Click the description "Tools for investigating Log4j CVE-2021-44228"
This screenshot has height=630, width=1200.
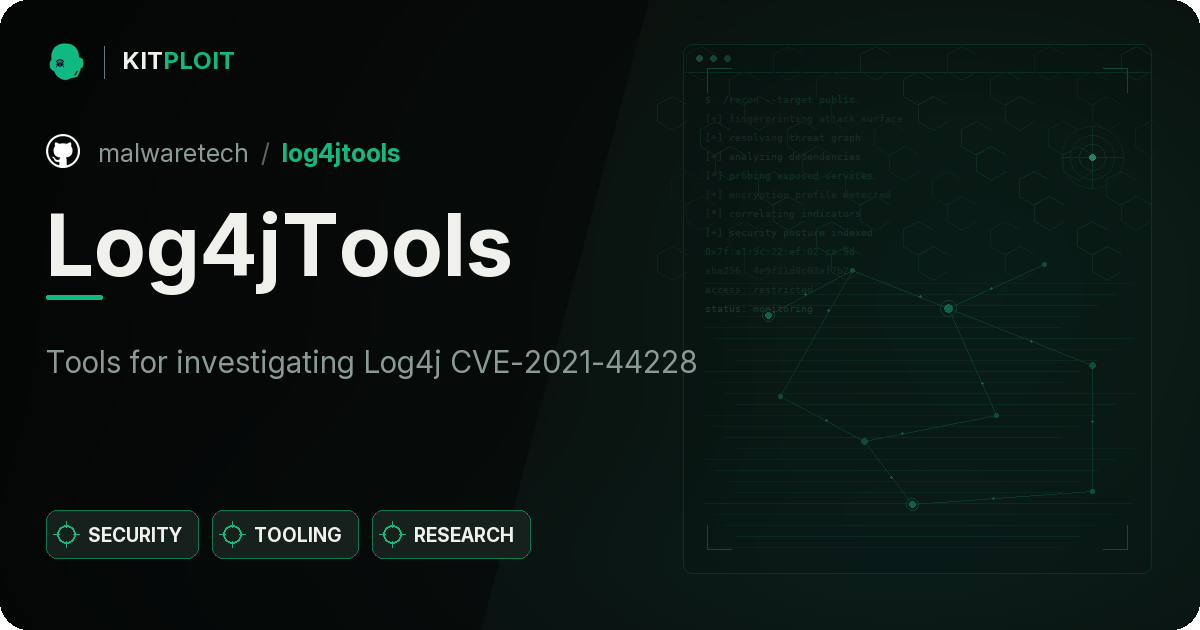click(x=371, y=362)
